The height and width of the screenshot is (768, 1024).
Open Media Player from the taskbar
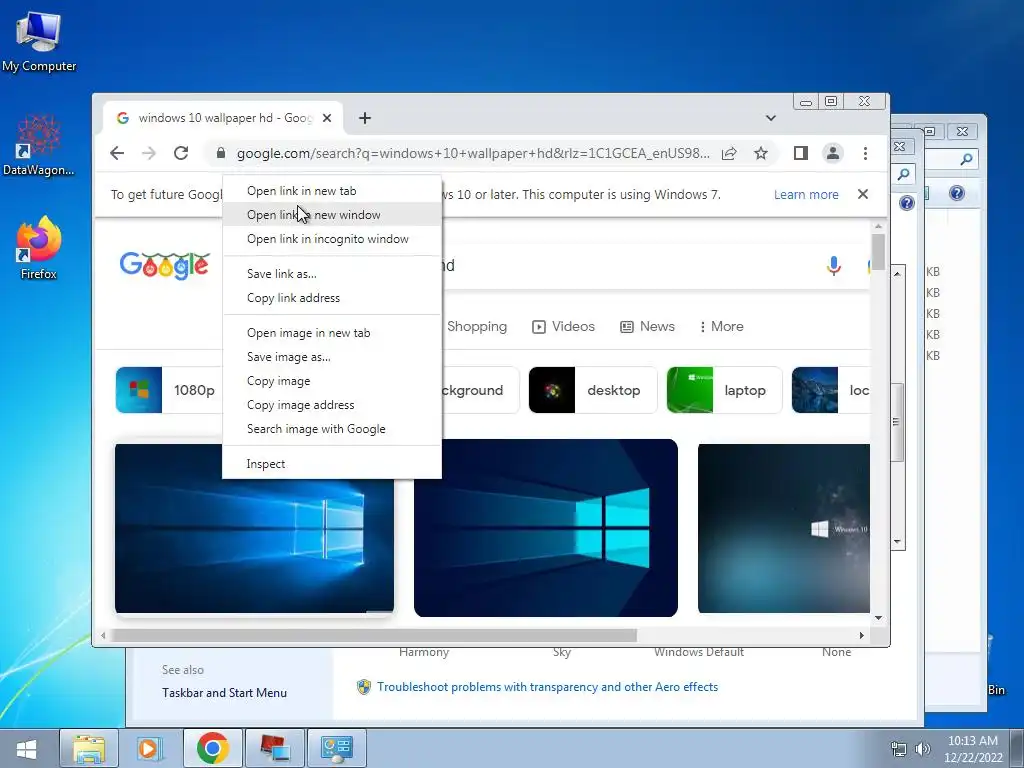(x=149, y=748)
